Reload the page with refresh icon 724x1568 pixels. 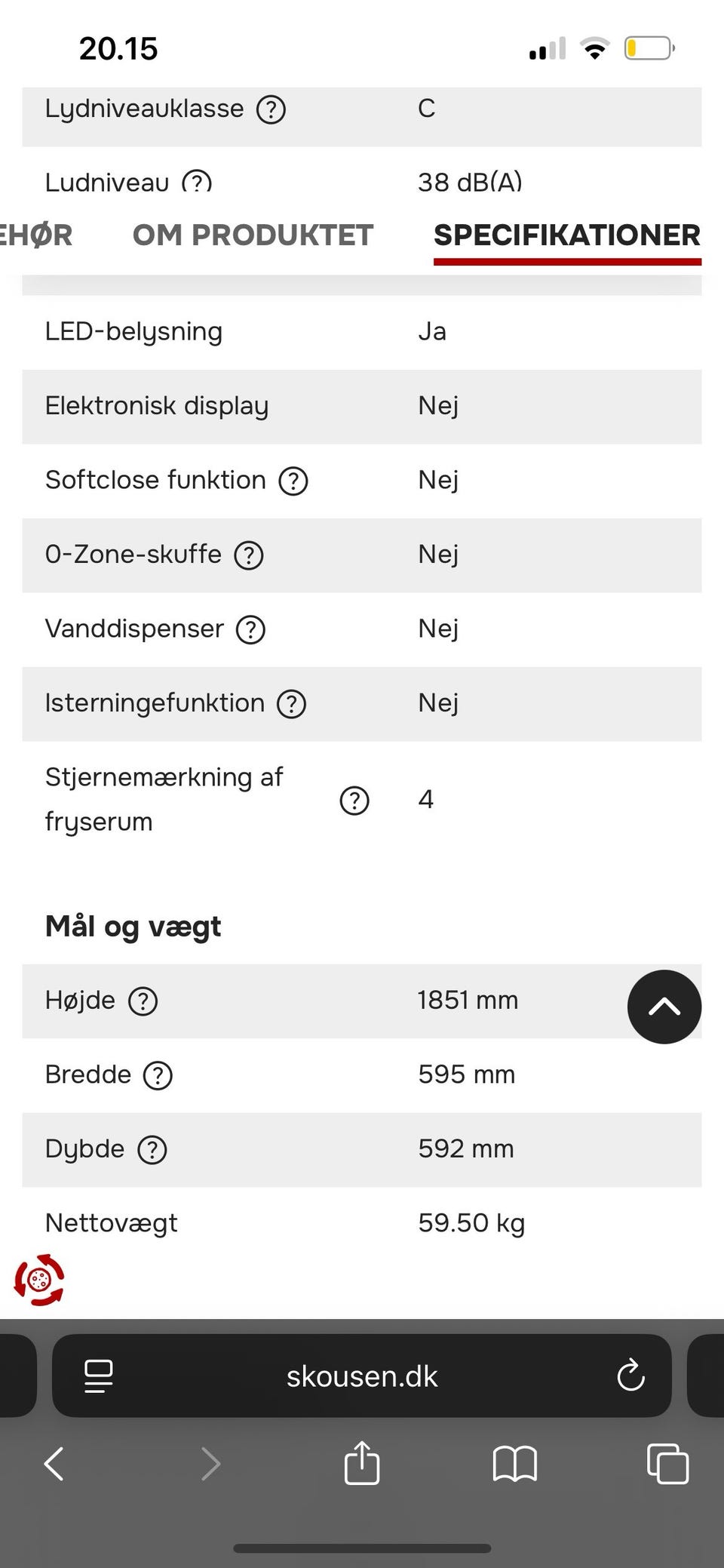(x=630, y=1376)
